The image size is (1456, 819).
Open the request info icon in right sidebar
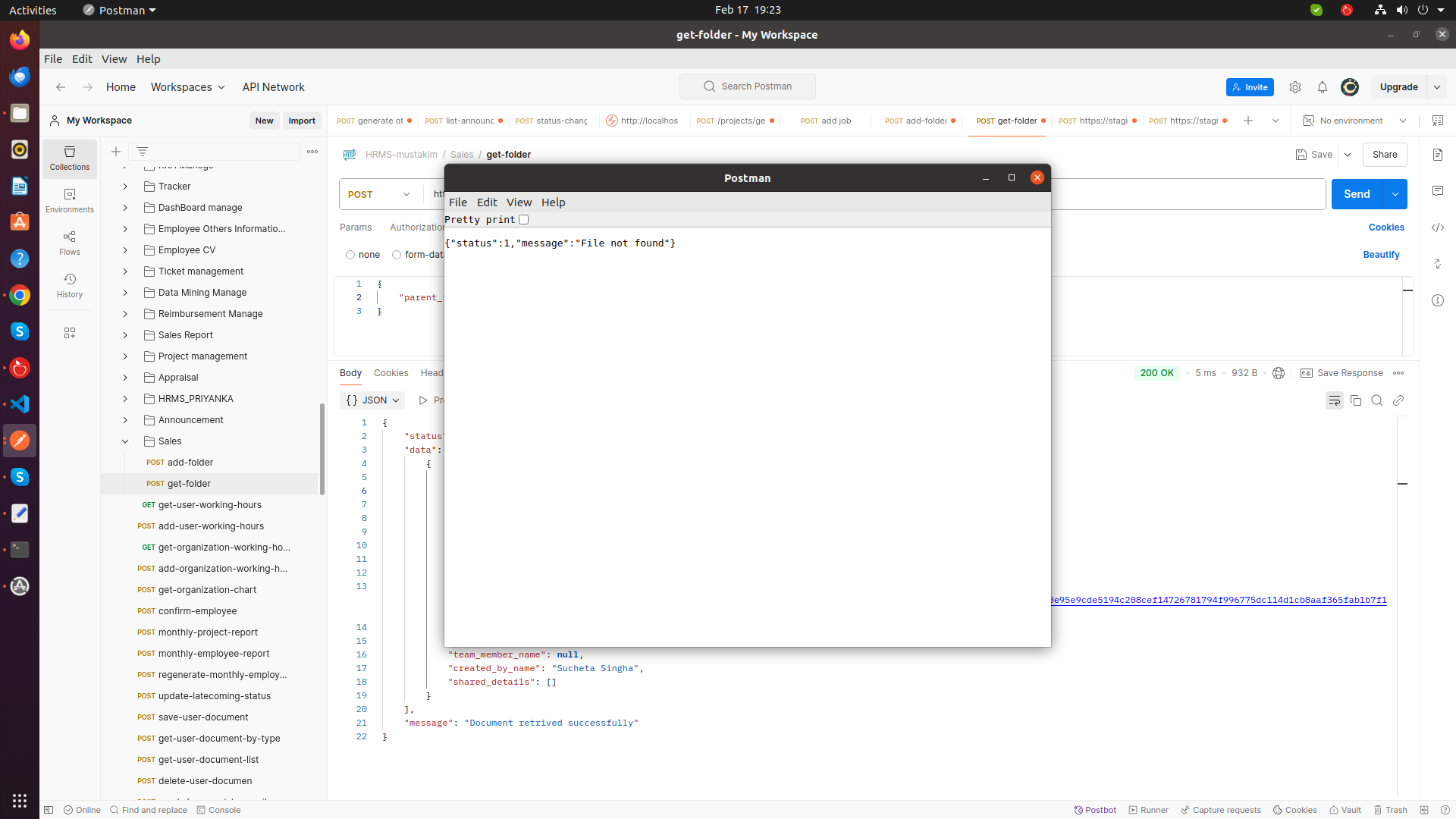pos(1438,300)
